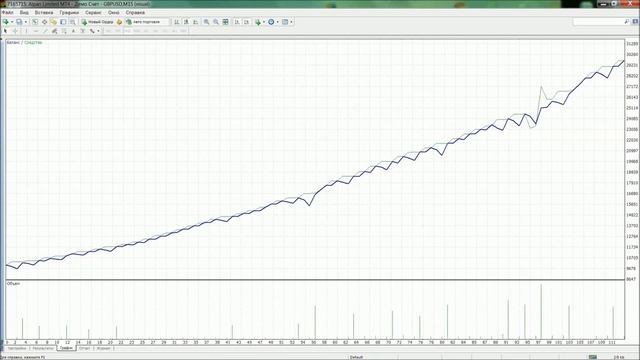Expand the Periods dropdown arrow
Viewport: 640px width, 360px height.
(x=278, y=22)
